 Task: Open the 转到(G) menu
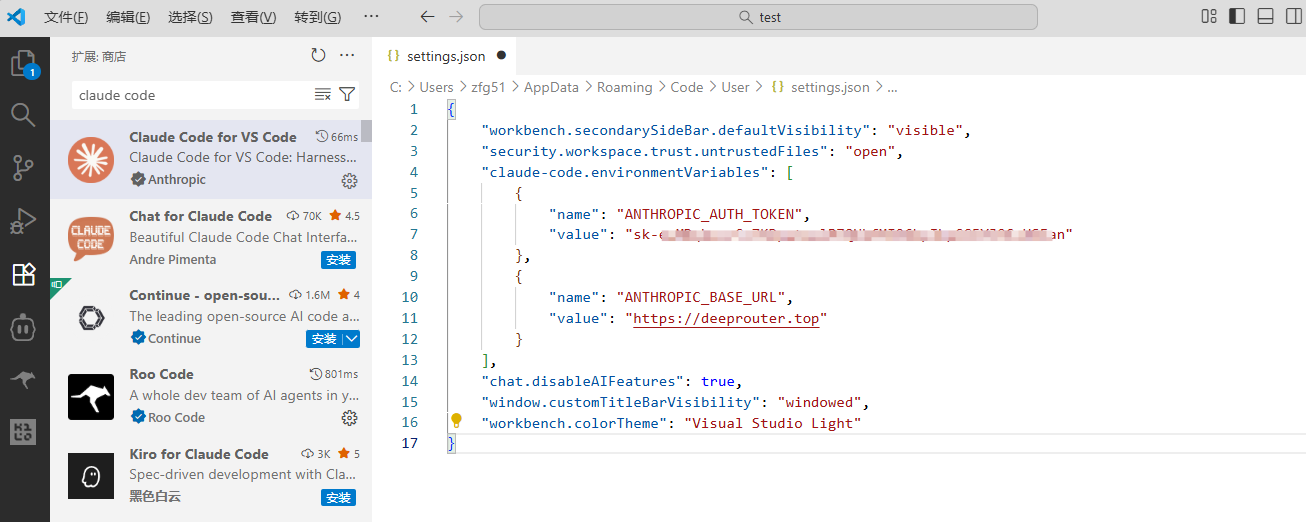point(318,17)
